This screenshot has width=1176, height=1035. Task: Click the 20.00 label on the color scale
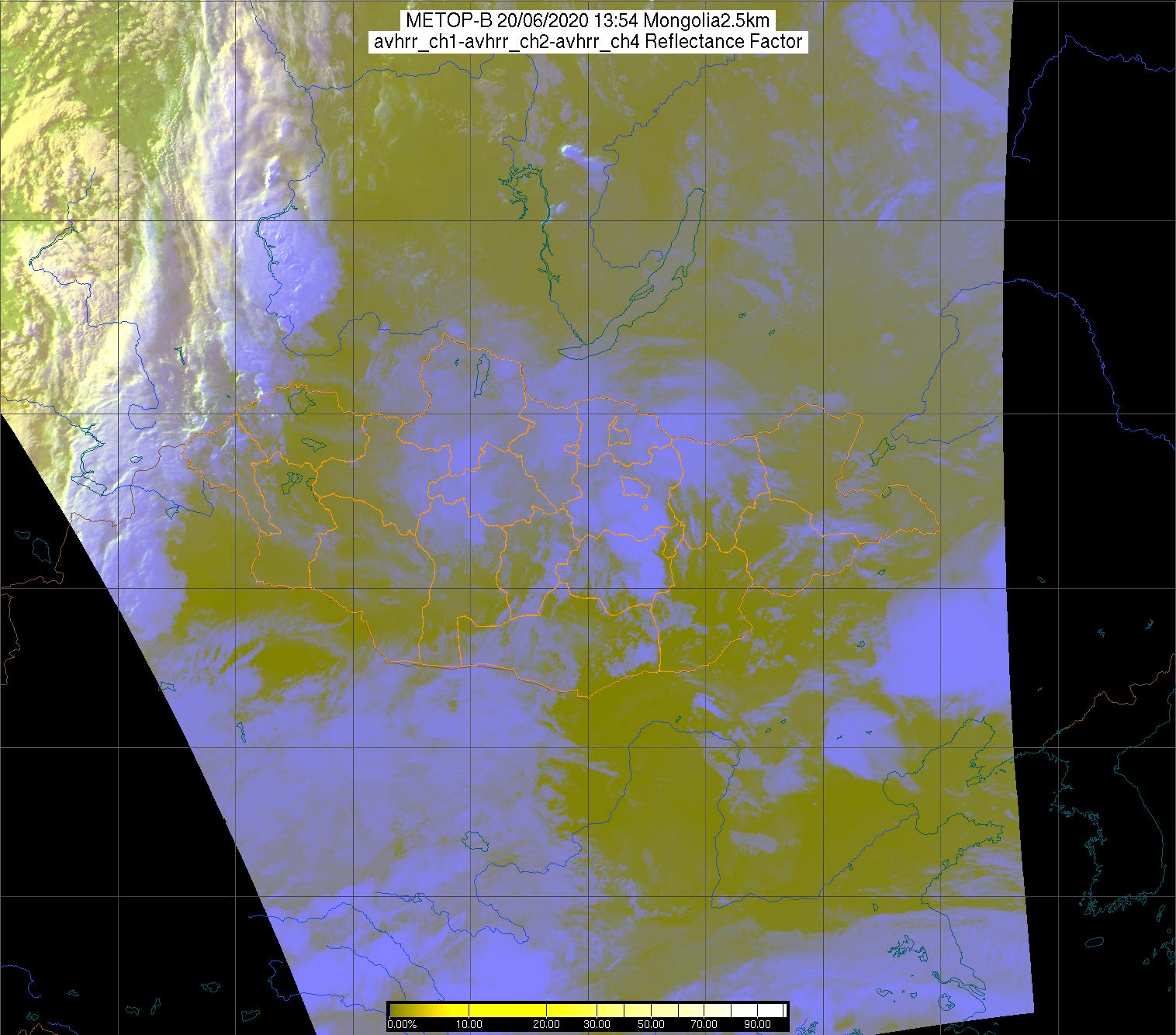(x=547, y=1024)
